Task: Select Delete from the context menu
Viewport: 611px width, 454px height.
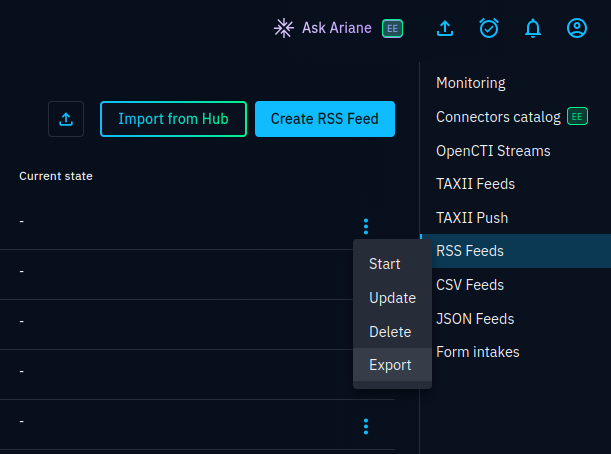Action: (390, 331)
